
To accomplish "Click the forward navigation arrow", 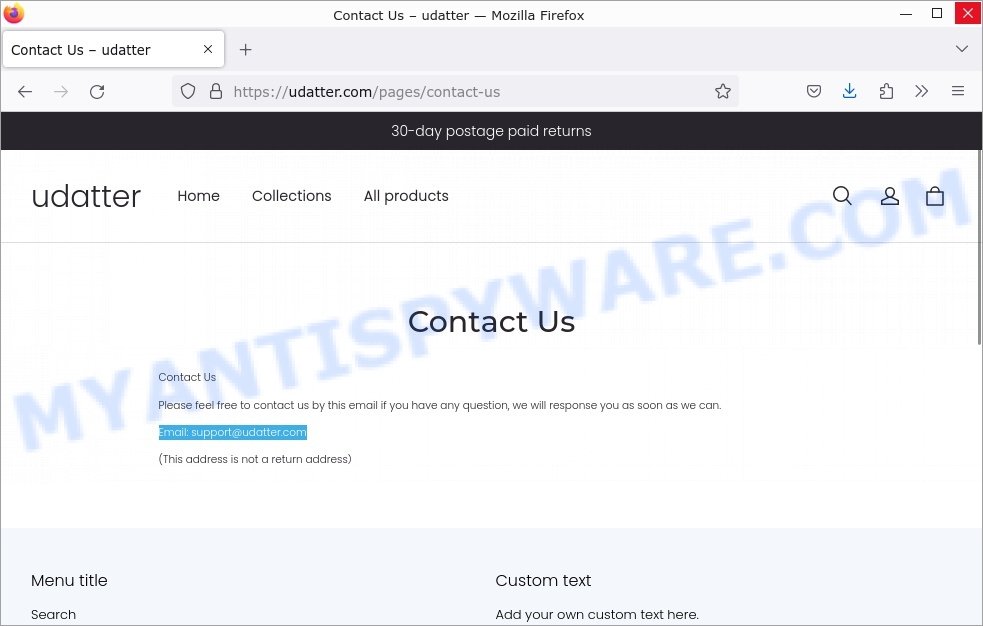I will click(61, 92).
